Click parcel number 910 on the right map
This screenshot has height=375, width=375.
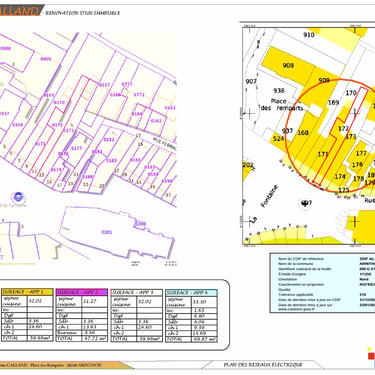point(309,35)
